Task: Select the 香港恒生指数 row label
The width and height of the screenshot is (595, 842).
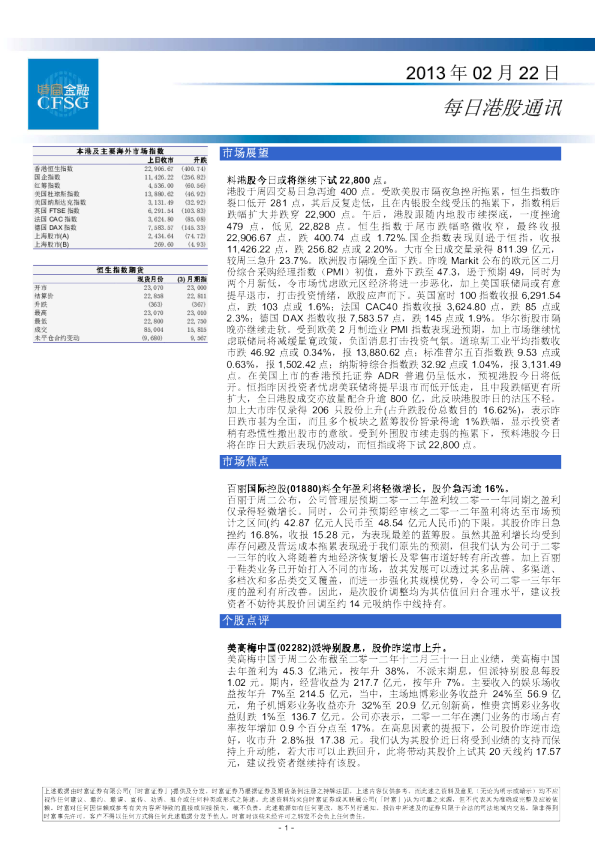Action: [x=54, y=169]
